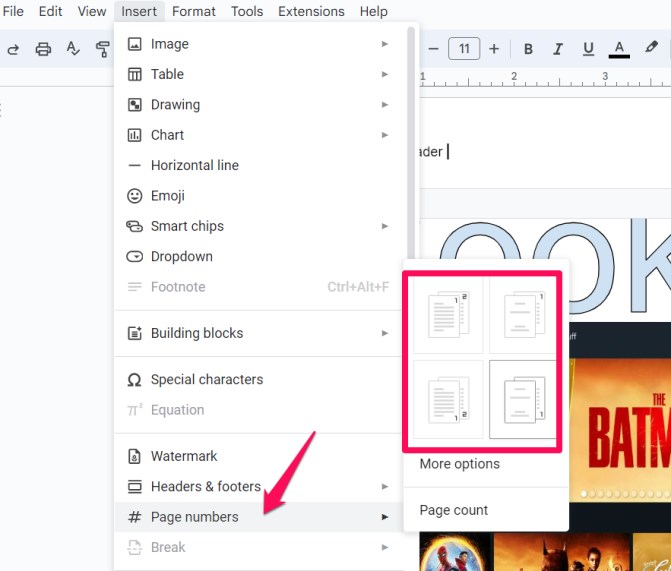671x571 pixels.
Task: Choose Watermark from Insert menu
Action: point(259,456)
